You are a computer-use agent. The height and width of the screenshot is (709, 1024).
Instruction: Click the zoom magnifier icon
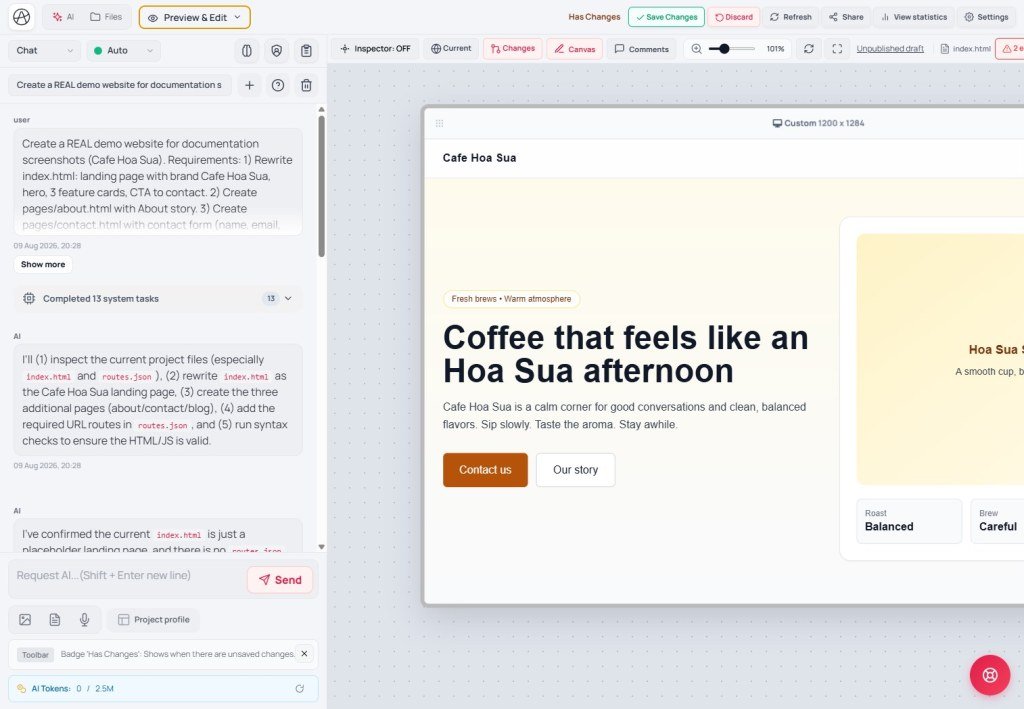click(697, 49)
